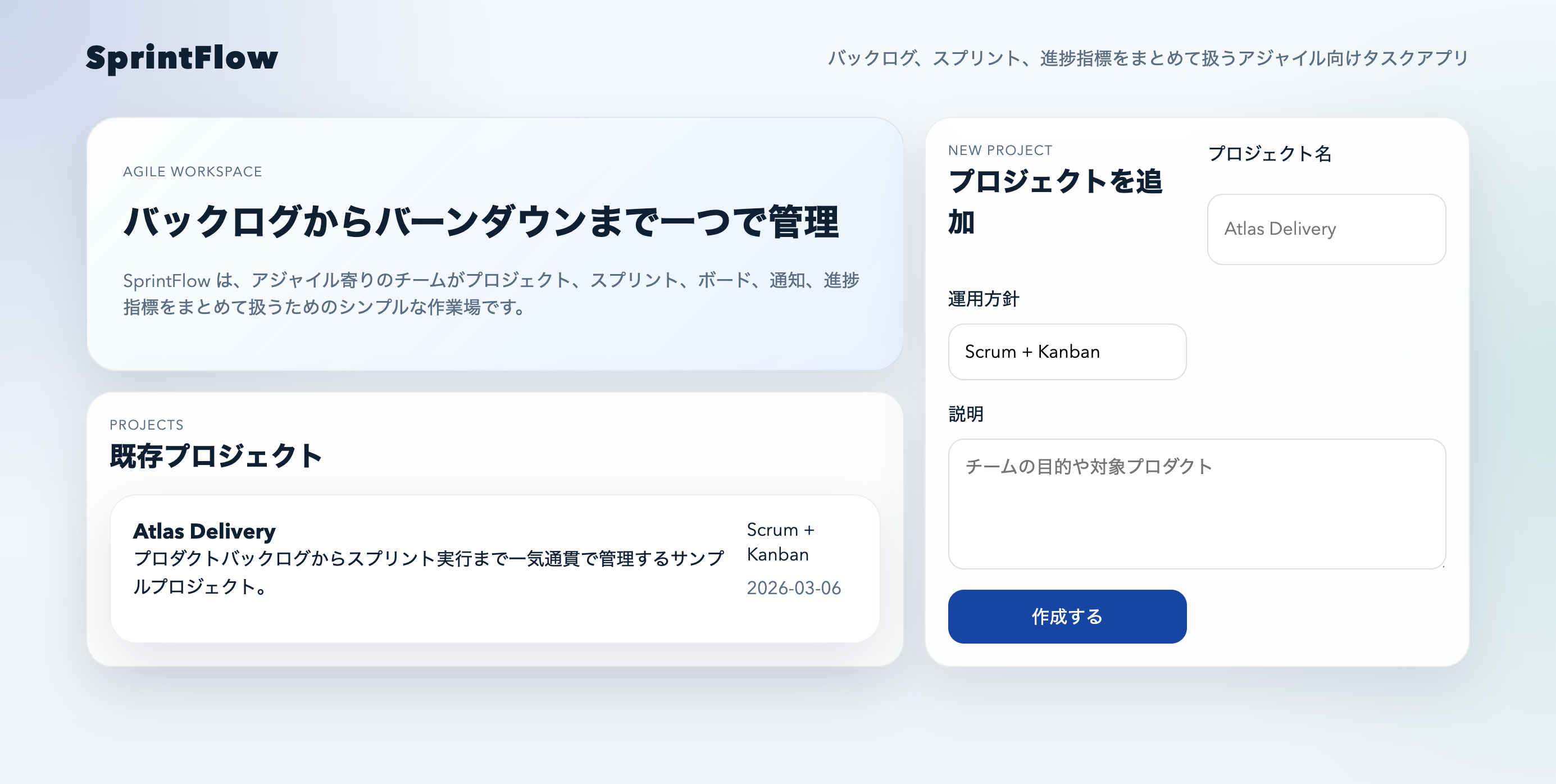The image size is (1556, 784).
Task: Click the 説明 field label
Action: pyautogui.click(x=965, y=414)
